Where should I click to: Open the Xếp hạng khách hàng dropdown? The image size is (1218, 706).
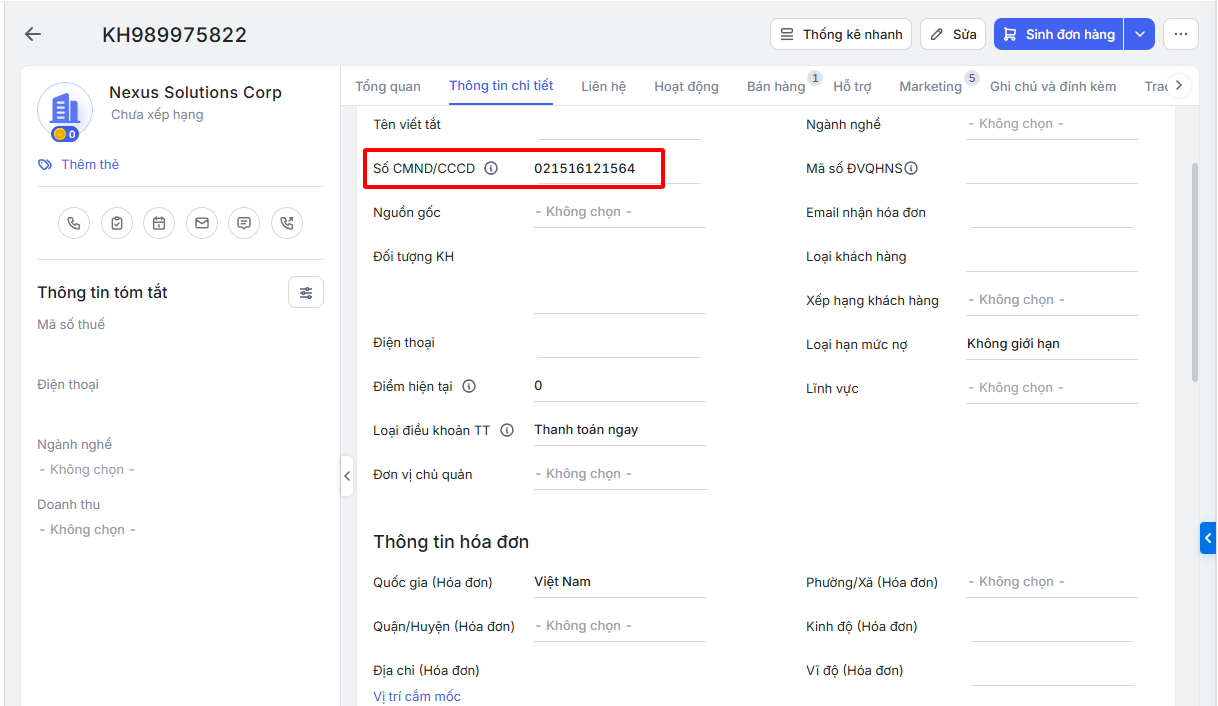1052,300
